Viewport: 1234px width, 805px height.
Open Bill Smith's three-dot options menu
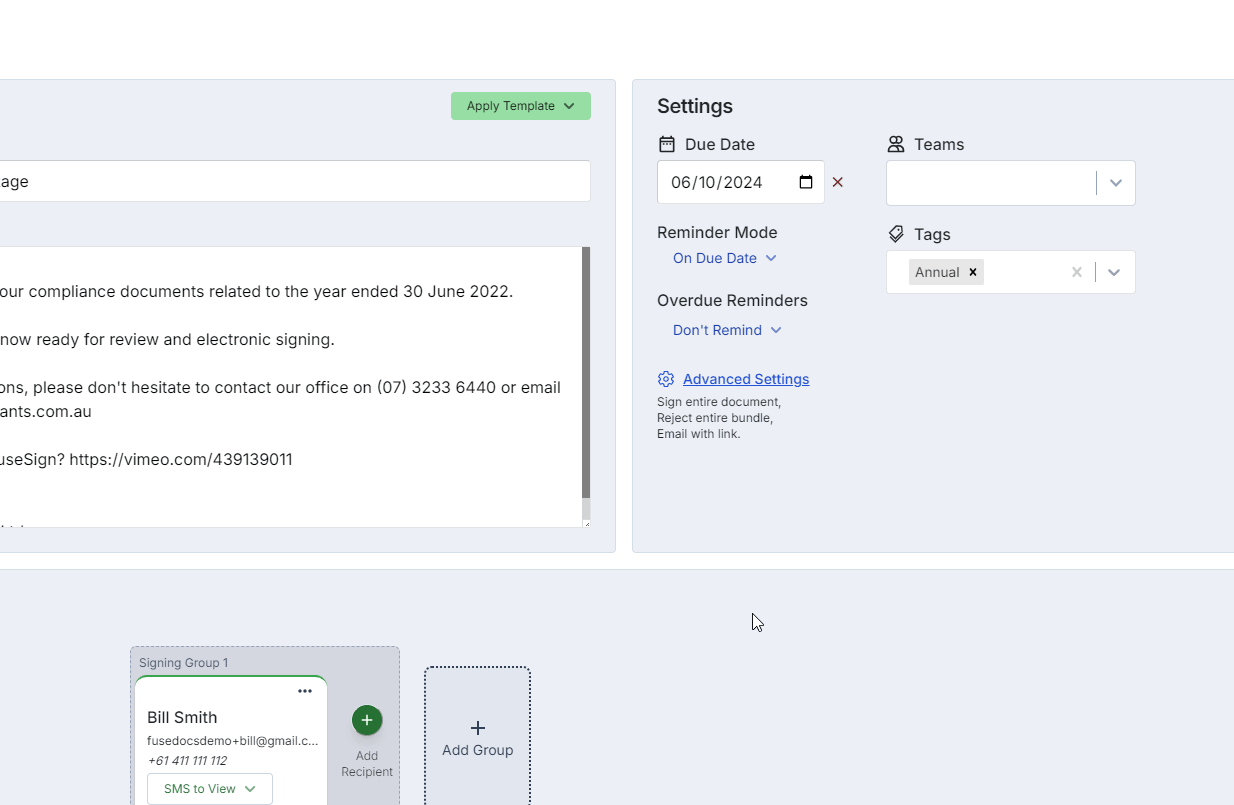tap(305, 691)
